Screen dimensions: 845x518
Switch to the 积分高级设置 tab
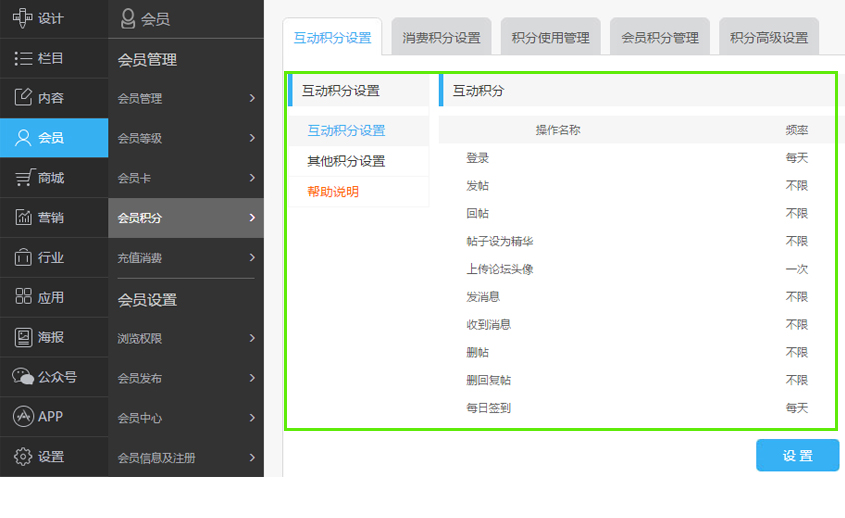[768, 38]
